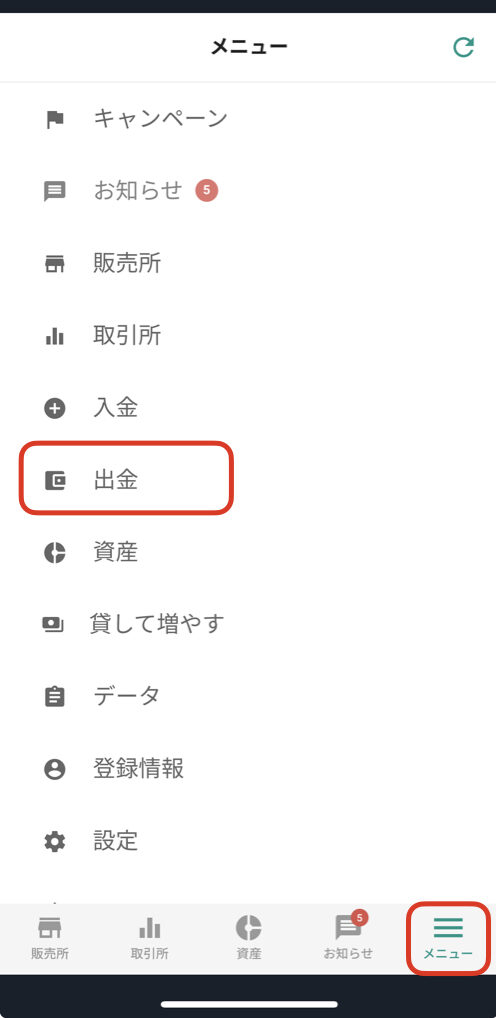Tap the clipboard icon beside データ
This screenshot has height=1018, width=496.
(55, 697)
